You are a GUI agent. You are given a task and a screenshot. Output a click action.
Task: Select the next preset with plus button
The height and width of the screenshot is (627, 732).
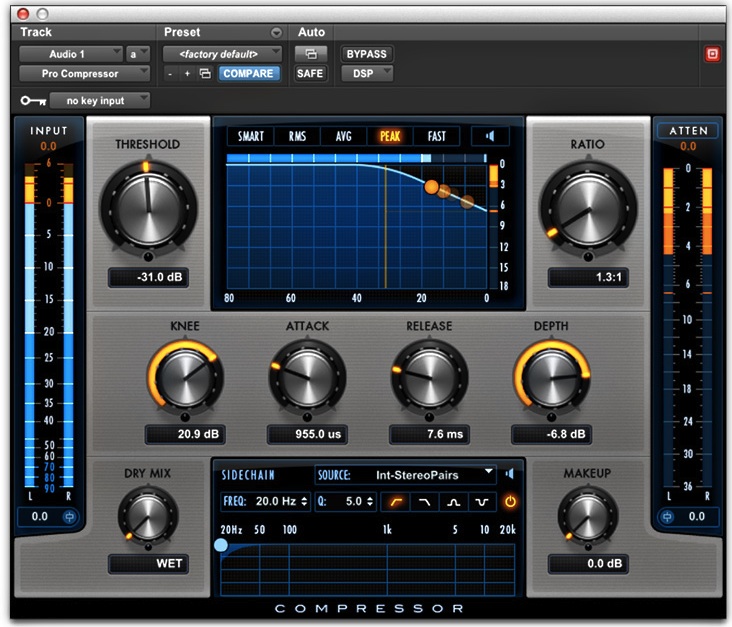(x=187, y=74)
